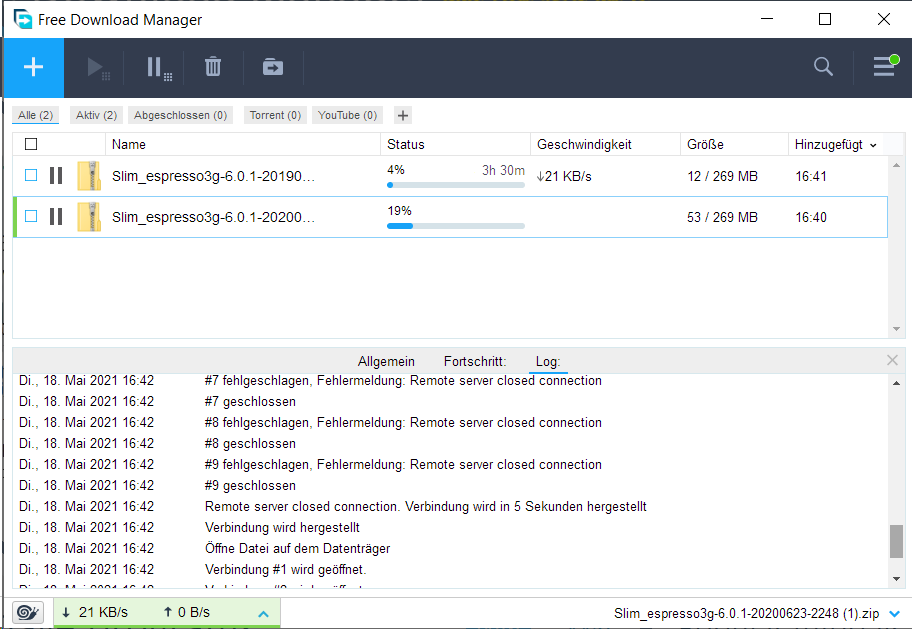The image size is (912, 629).
Task: Click the upload speed 0 B/s
Action: [187, 612]
